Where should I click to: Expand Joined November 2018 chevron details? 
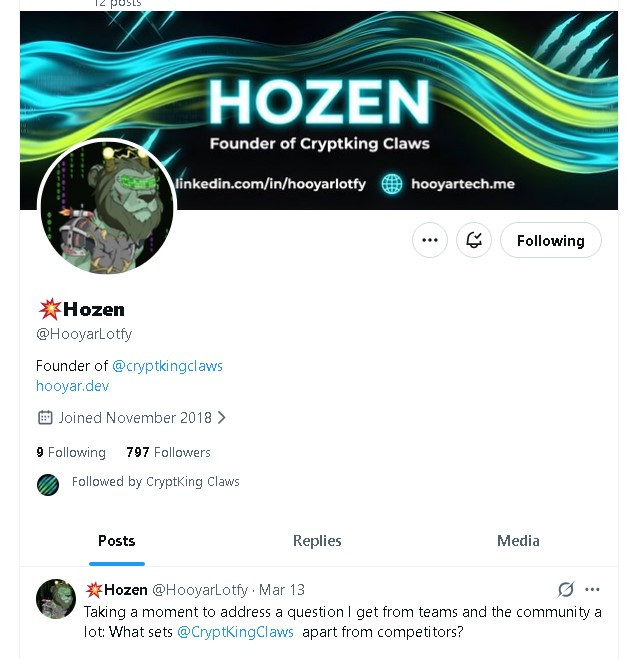[x=222, y=418]
